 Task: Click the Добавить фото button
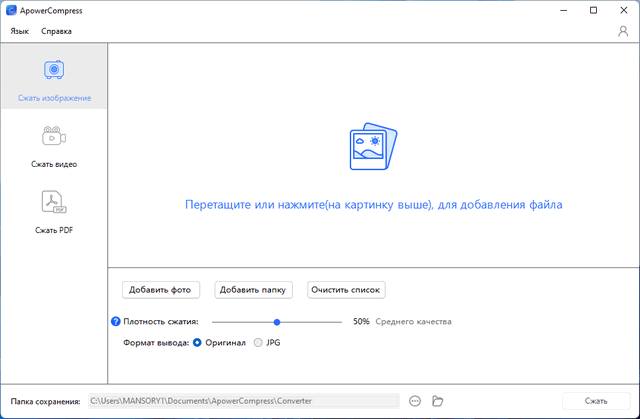click(161, 290)
